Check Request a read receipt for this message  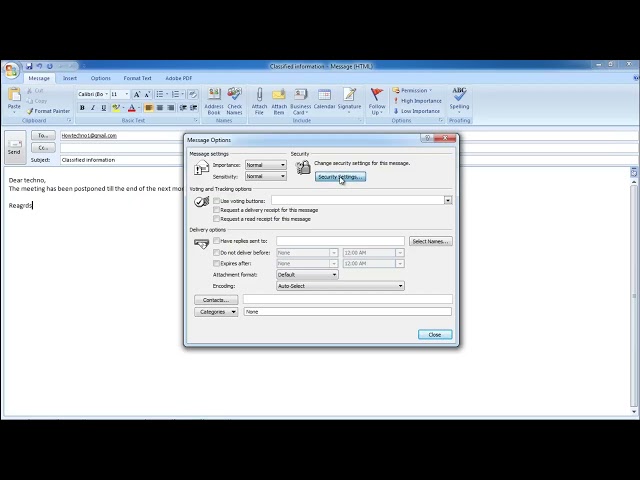point(216,219)
